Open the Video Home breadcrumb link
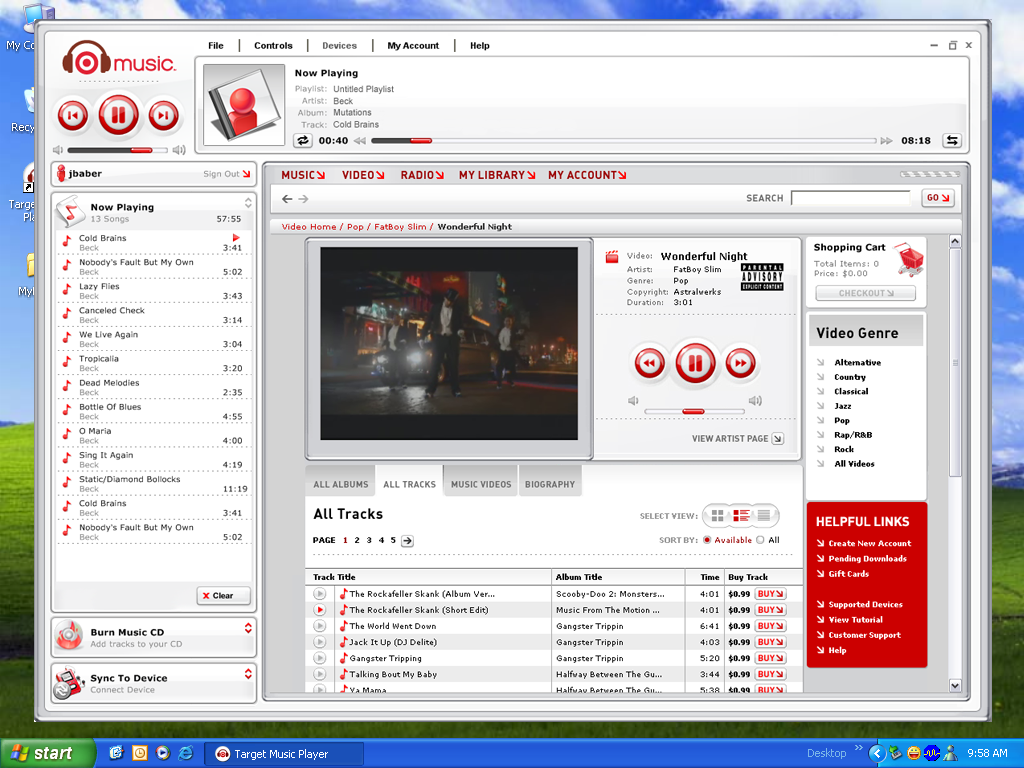The image size is (1024, 768). pos(309,227)
